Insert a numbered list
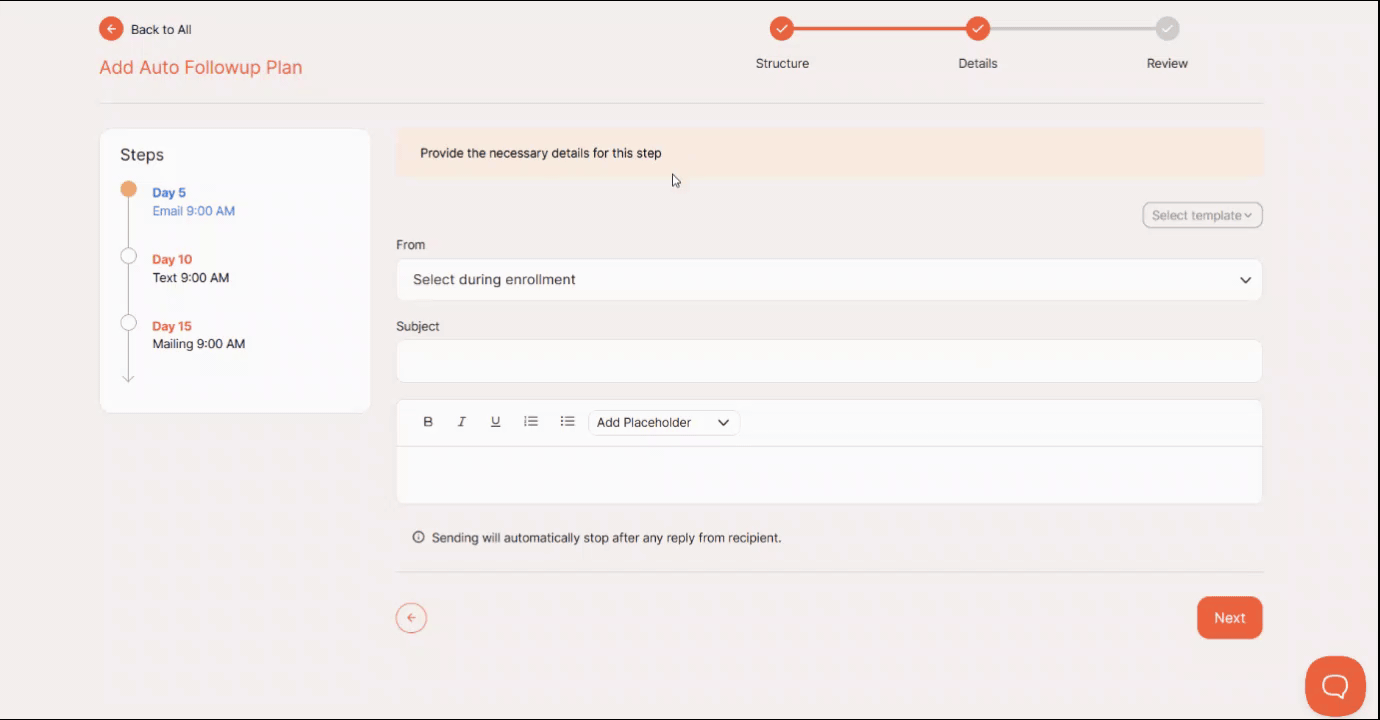The width and height of the screenshot is (1380, 720). 531,422
